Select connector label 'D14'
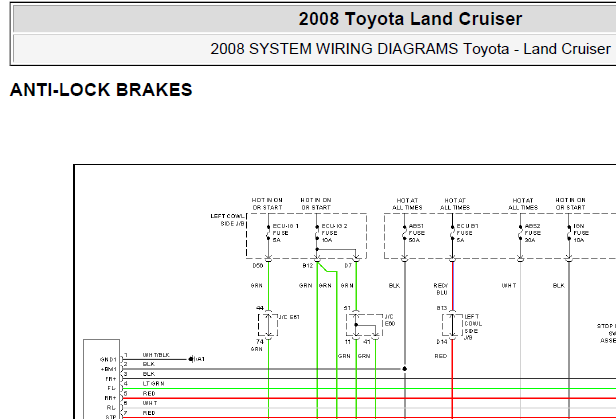The image size is (616, 419). coord(442,342)
